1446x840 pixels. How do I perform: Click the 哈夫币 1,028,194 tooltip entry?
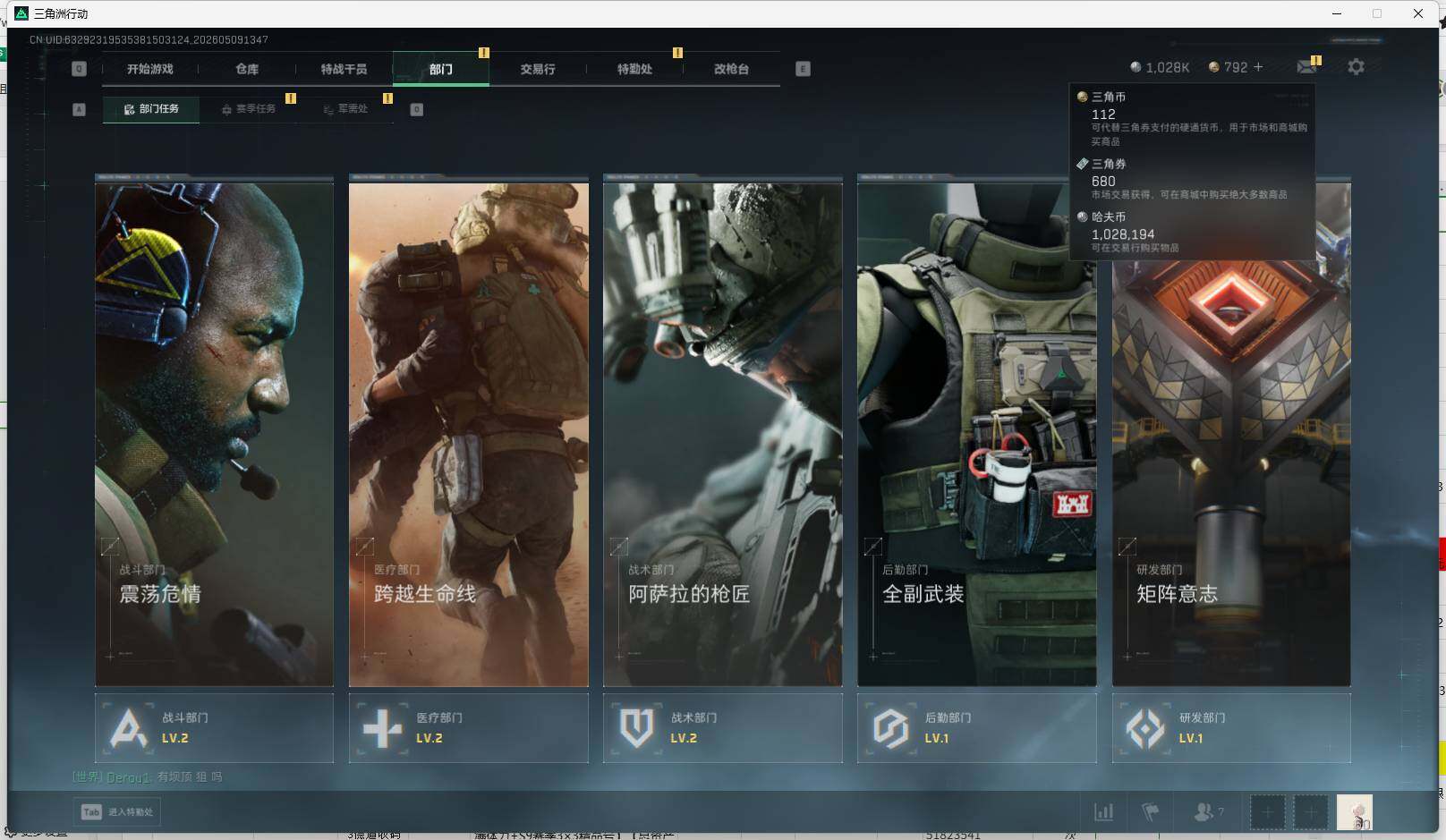click(1193, 233)
